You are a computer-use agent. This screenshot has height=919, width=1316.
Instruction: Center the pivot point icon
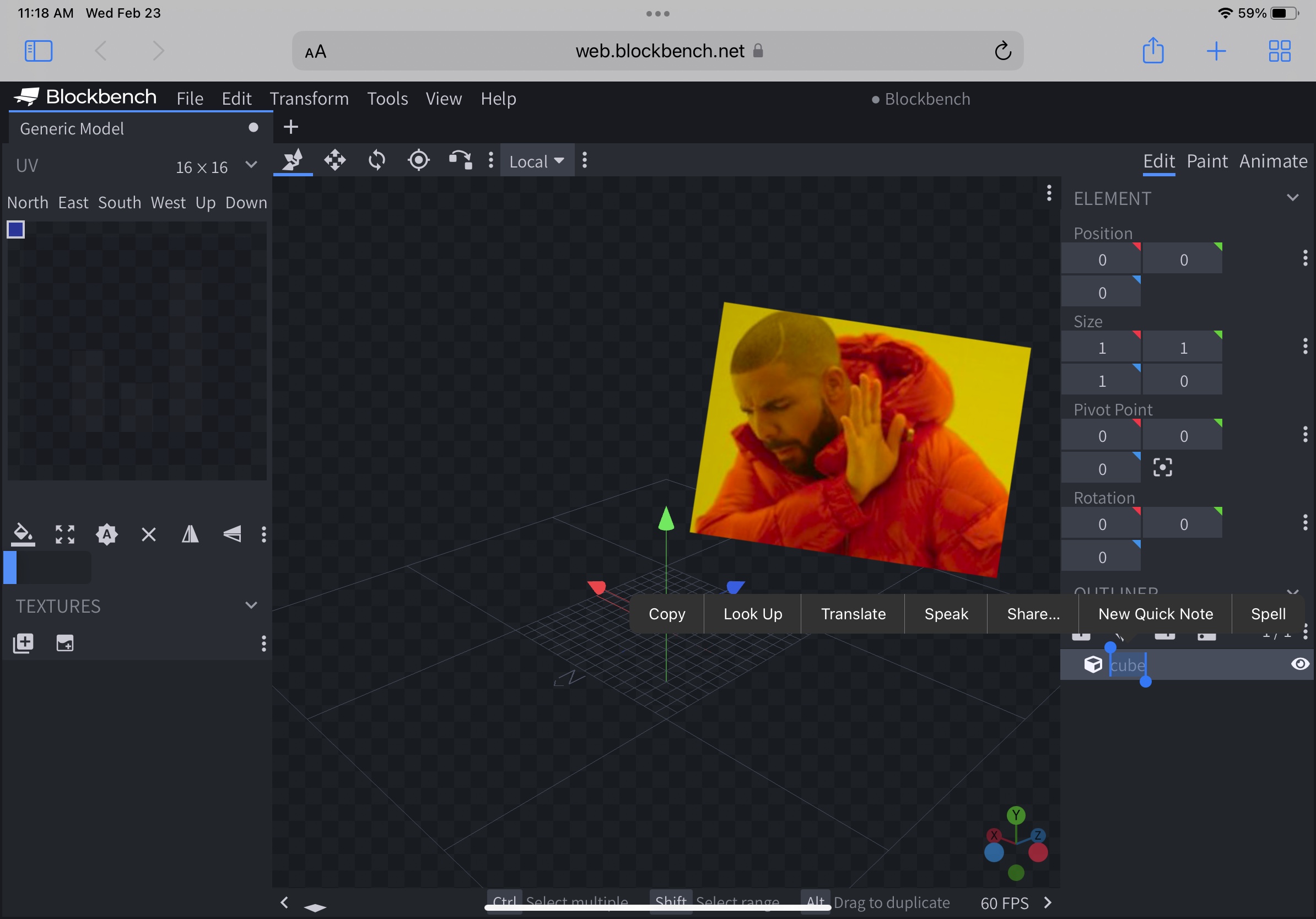click(x=1162, y=468)
